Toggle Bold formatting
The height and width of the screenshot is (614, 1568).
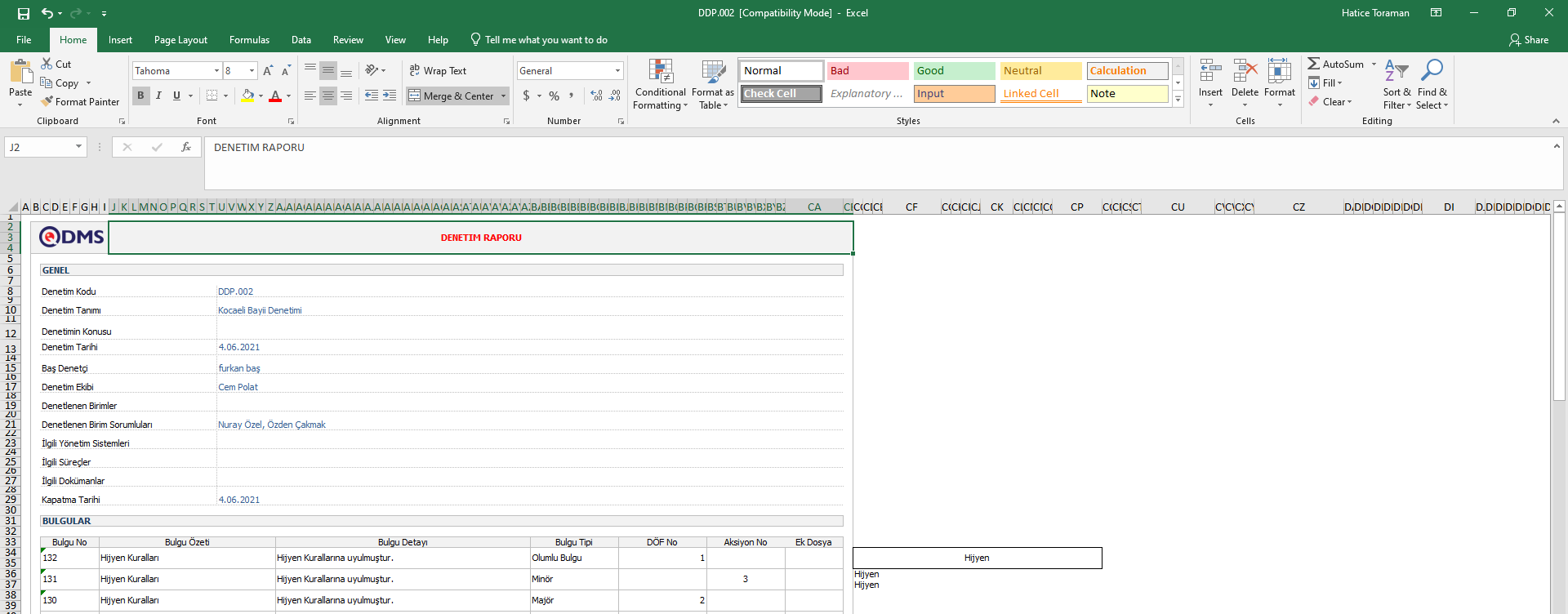[x=140, y=96]
